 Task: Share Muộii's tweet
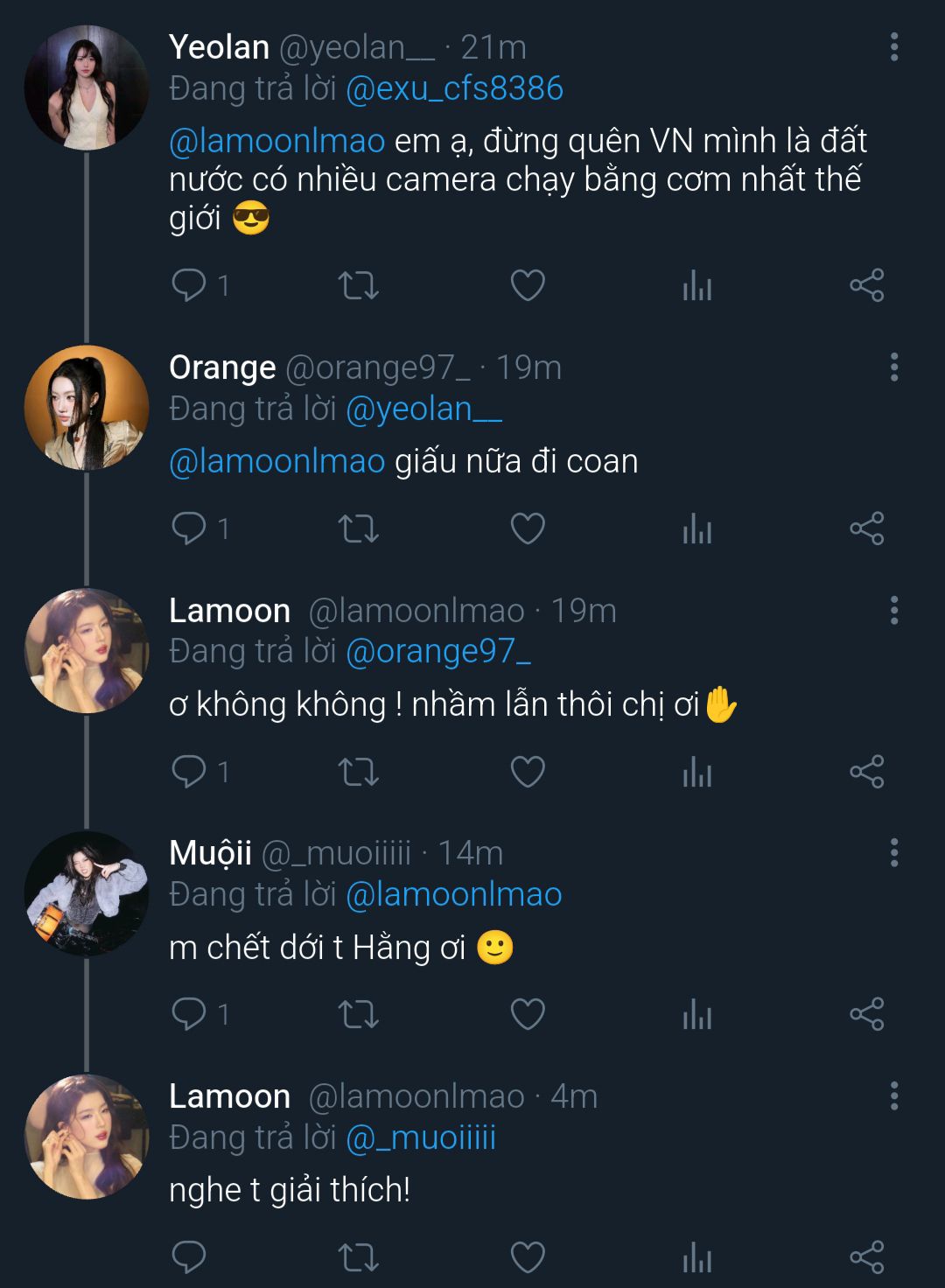866,1014
